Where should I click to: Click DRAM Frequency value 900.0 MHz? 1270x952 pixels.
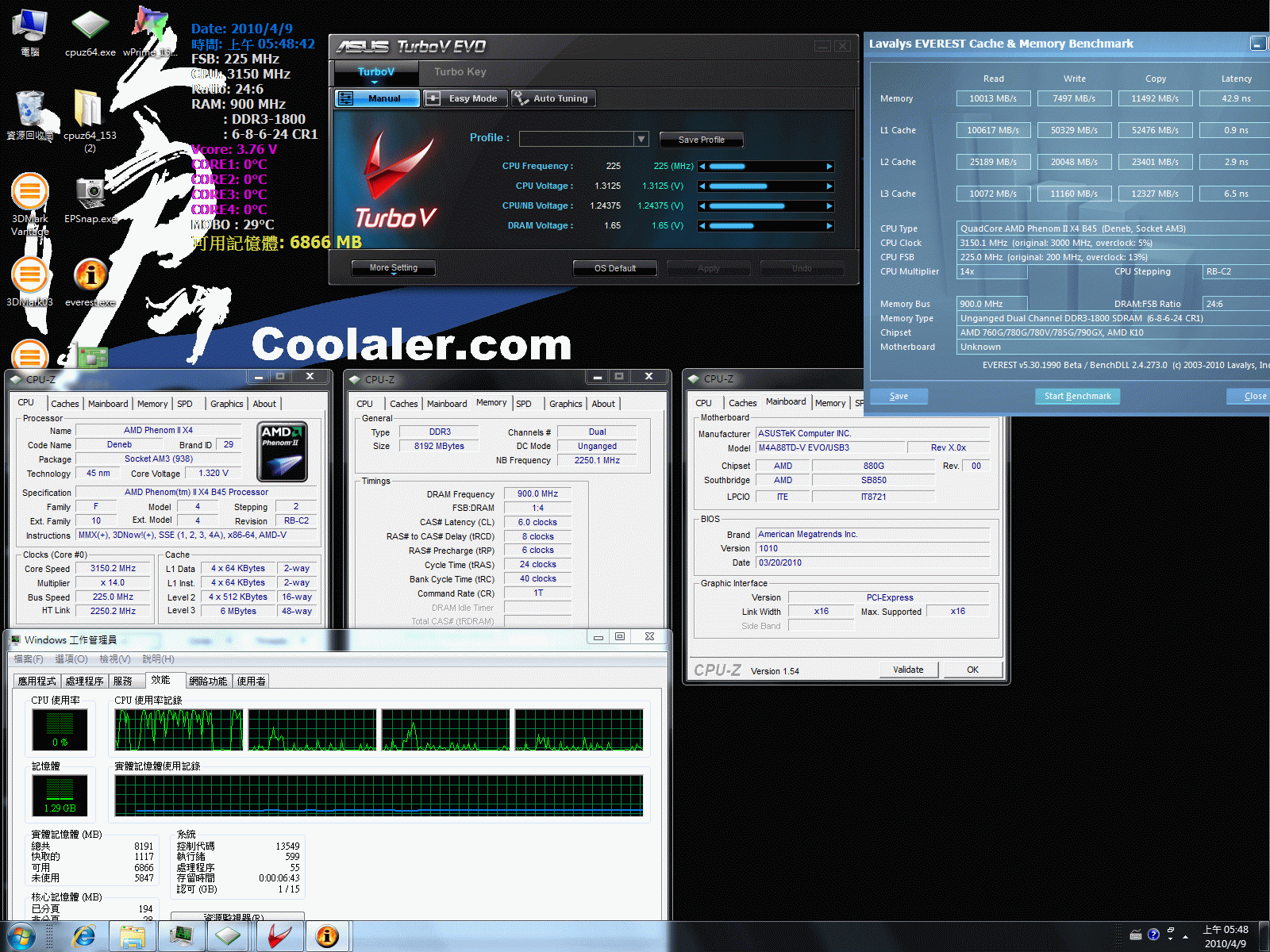point(538,493)
